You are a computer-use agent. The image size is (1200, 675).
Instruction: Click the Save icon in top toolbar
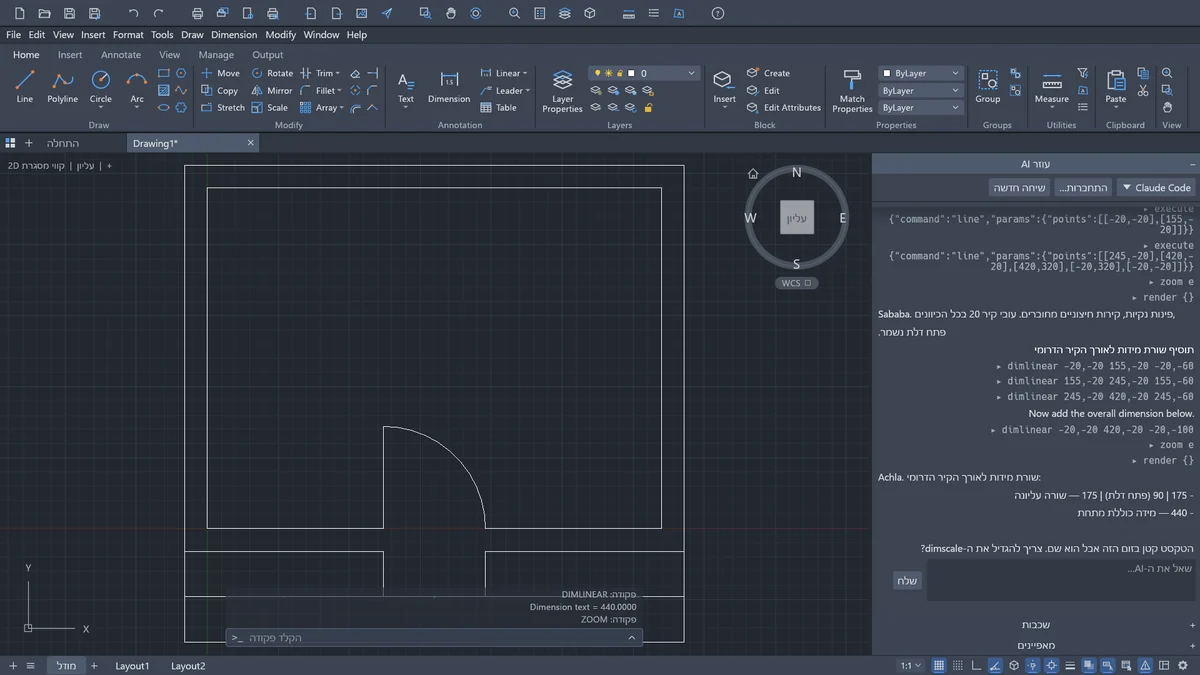(69, 14)
